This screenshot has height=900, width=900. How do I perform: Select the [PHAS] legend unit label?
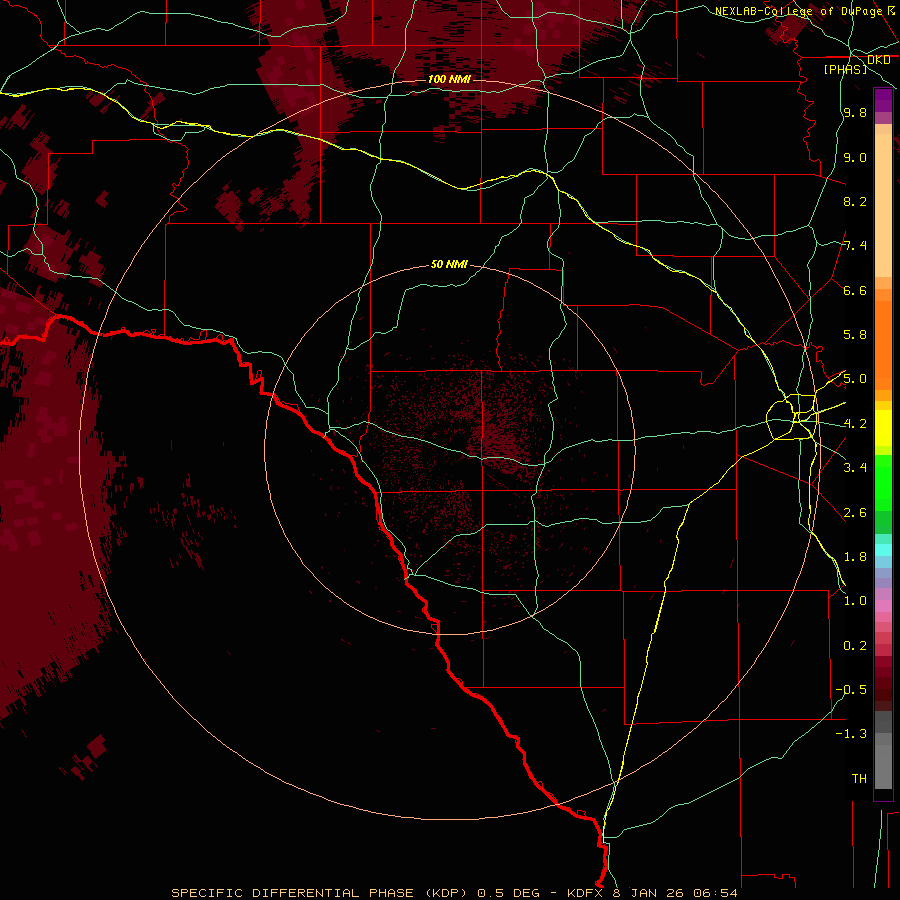(845, 69)
